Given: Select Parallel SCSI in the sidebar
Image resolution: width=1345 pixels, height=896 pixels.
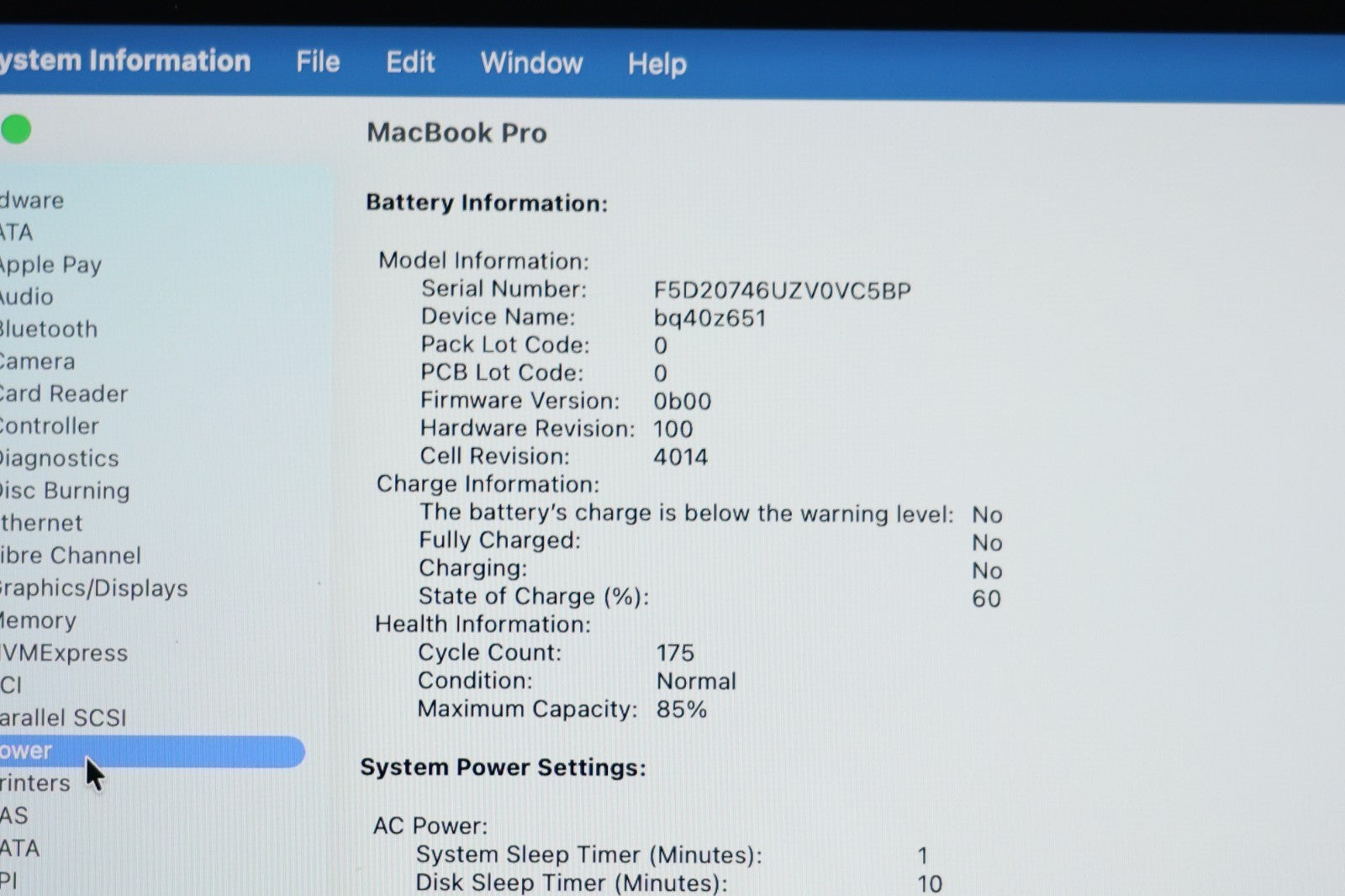Looking at the screenshot, I should tap(63, 718).
